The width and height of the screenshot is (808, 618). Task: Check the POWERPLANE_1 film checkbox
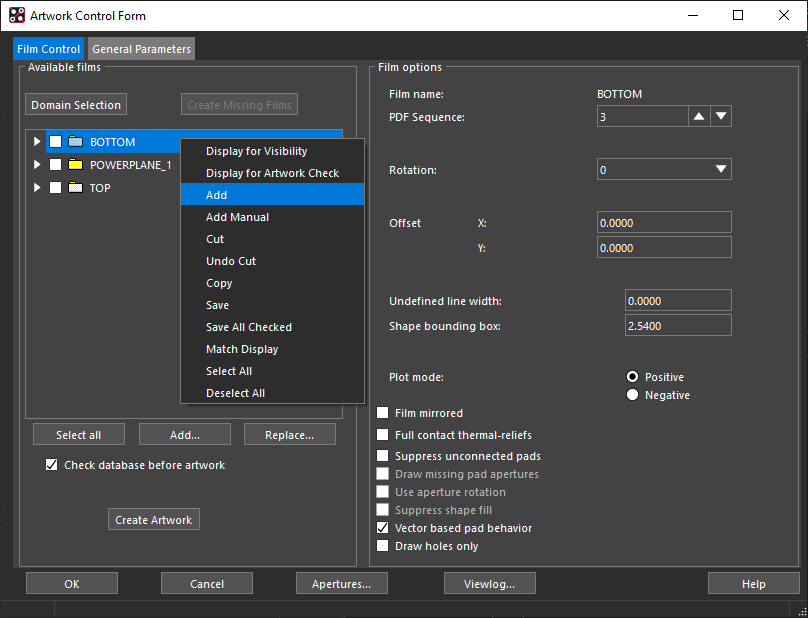tap(55, 164)
